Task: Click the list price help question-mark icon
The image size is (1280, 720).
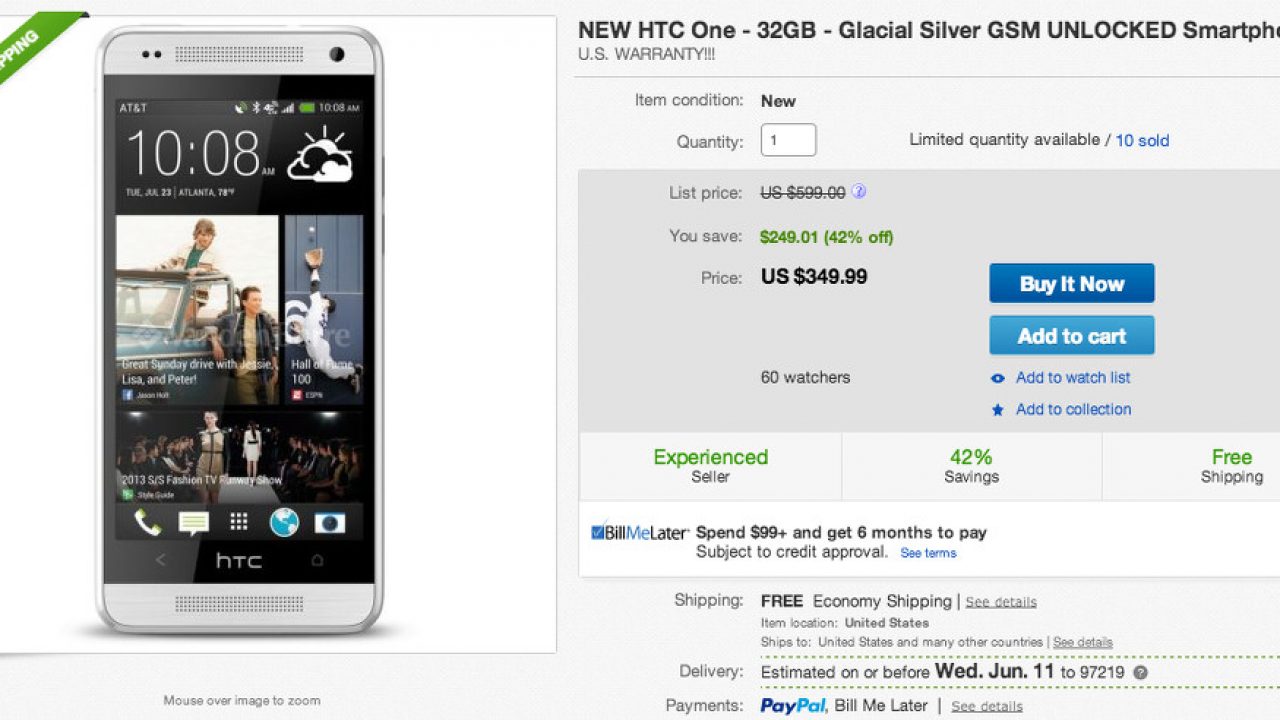Action: point(858,192)
